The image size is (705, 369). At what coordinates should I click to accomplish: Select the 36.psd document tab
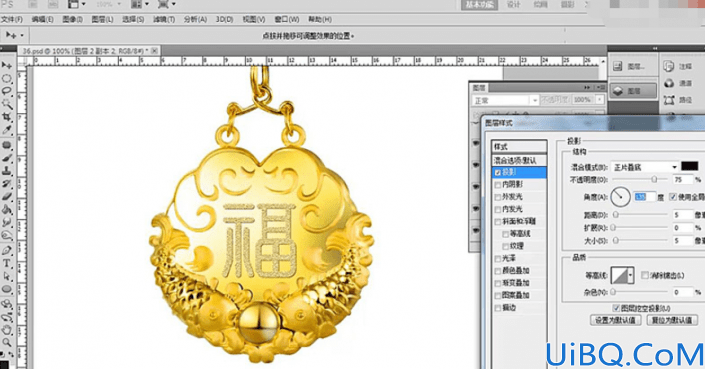(89, 51)
